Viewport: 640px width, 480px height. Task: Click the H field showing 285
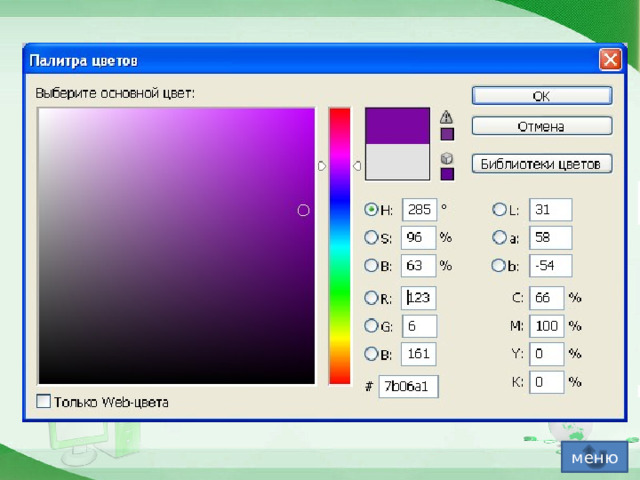tap(419, 209)
